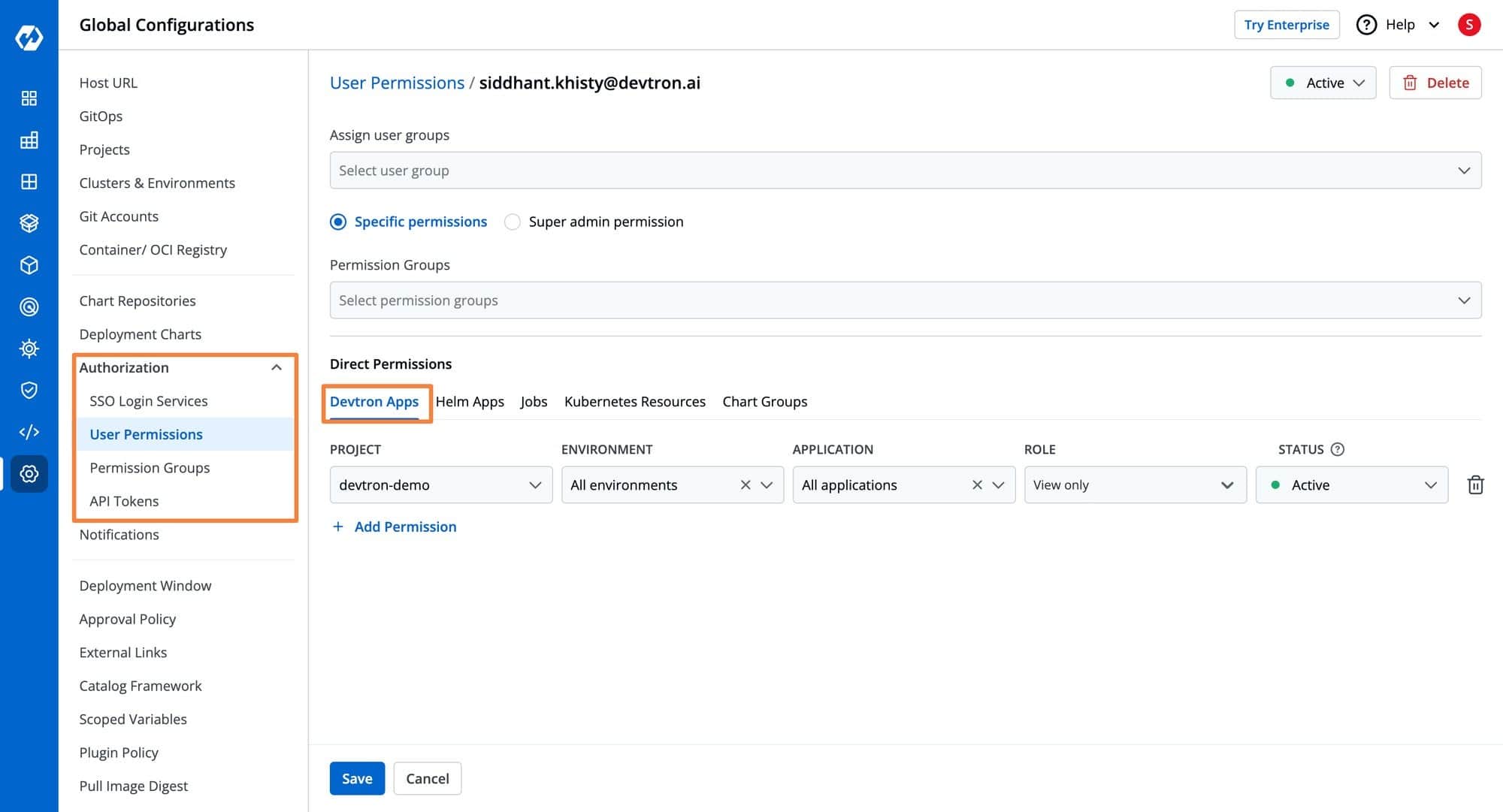This screenshot has height=812, width=1503.
Task: Click Save button to apply changes
Action: tap(356, 778)
